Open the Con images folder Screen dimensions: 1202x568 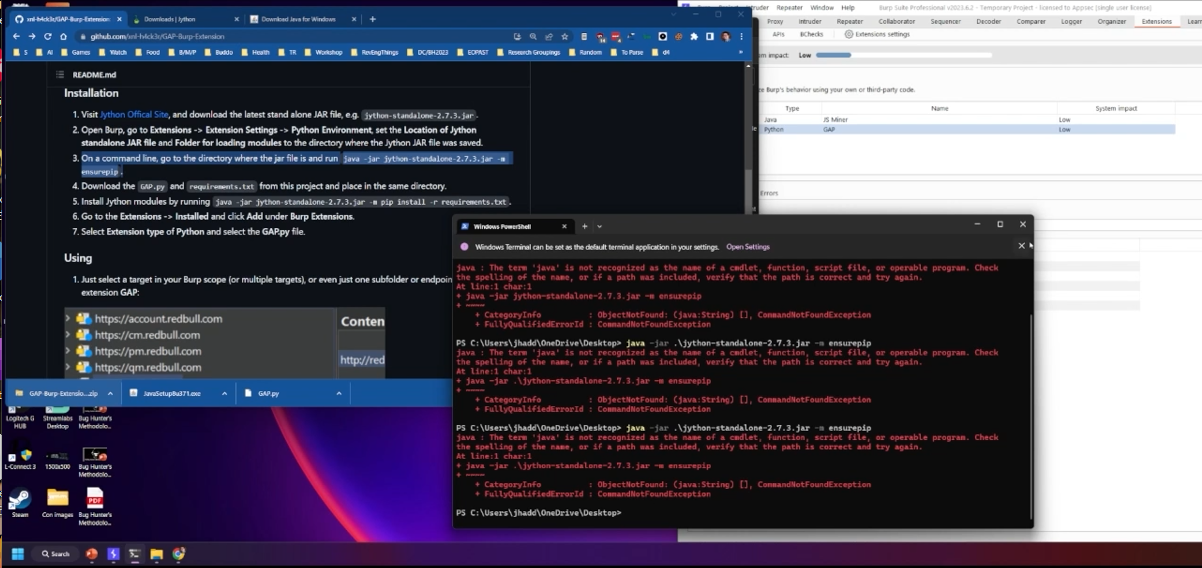coord(57,500)
